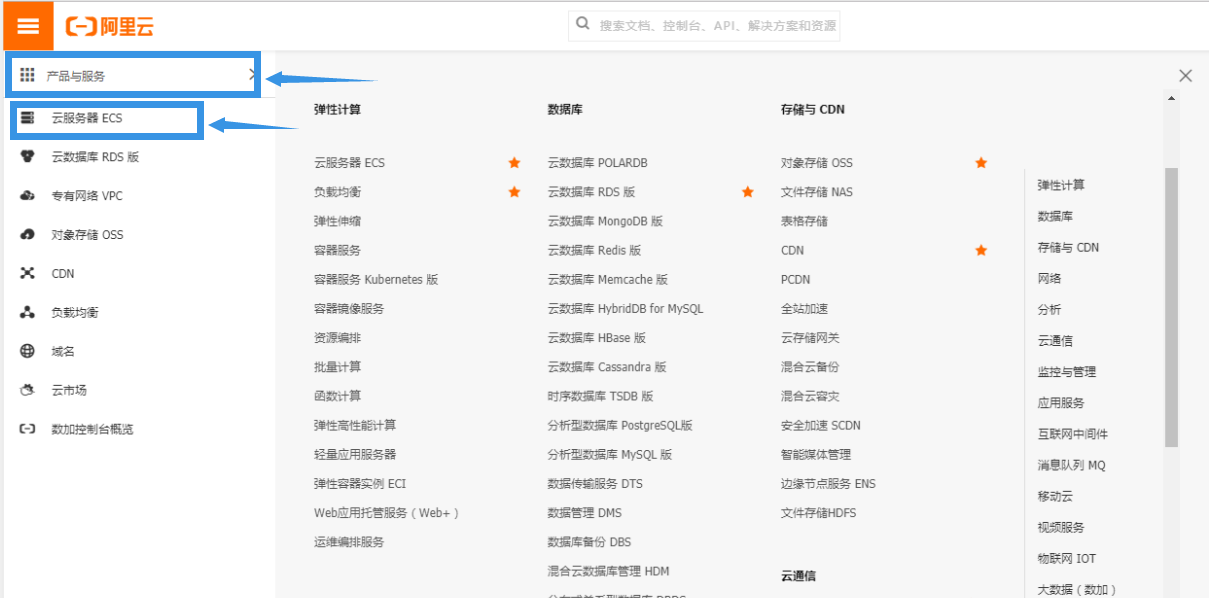Click the scroll-up arrow above category list

(x=1171, y=98)
